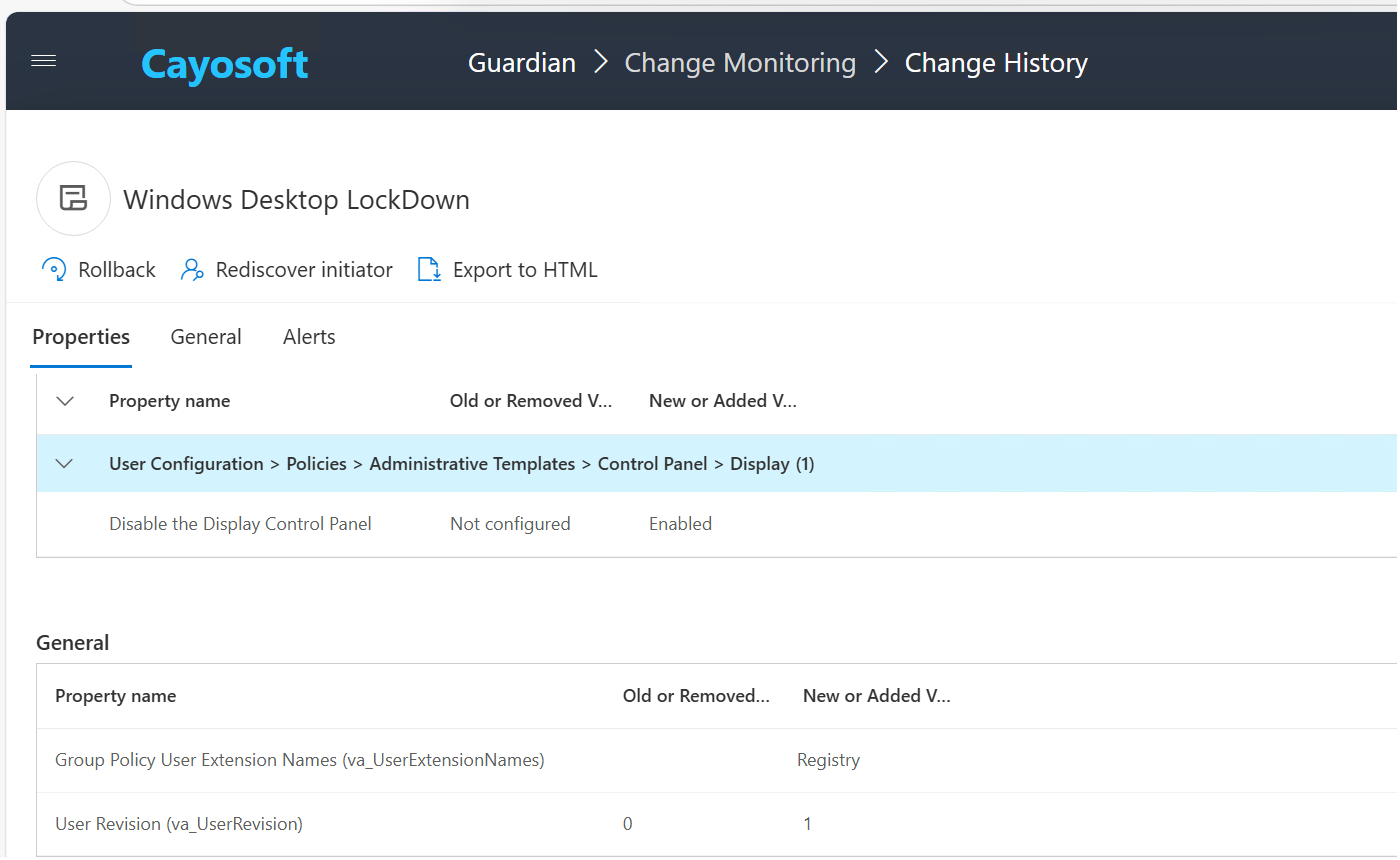The image size is (1400, 860).
Task: Click the Group Policy User Extension Names row
Action: pyautogui.click(x=299, y=760)
